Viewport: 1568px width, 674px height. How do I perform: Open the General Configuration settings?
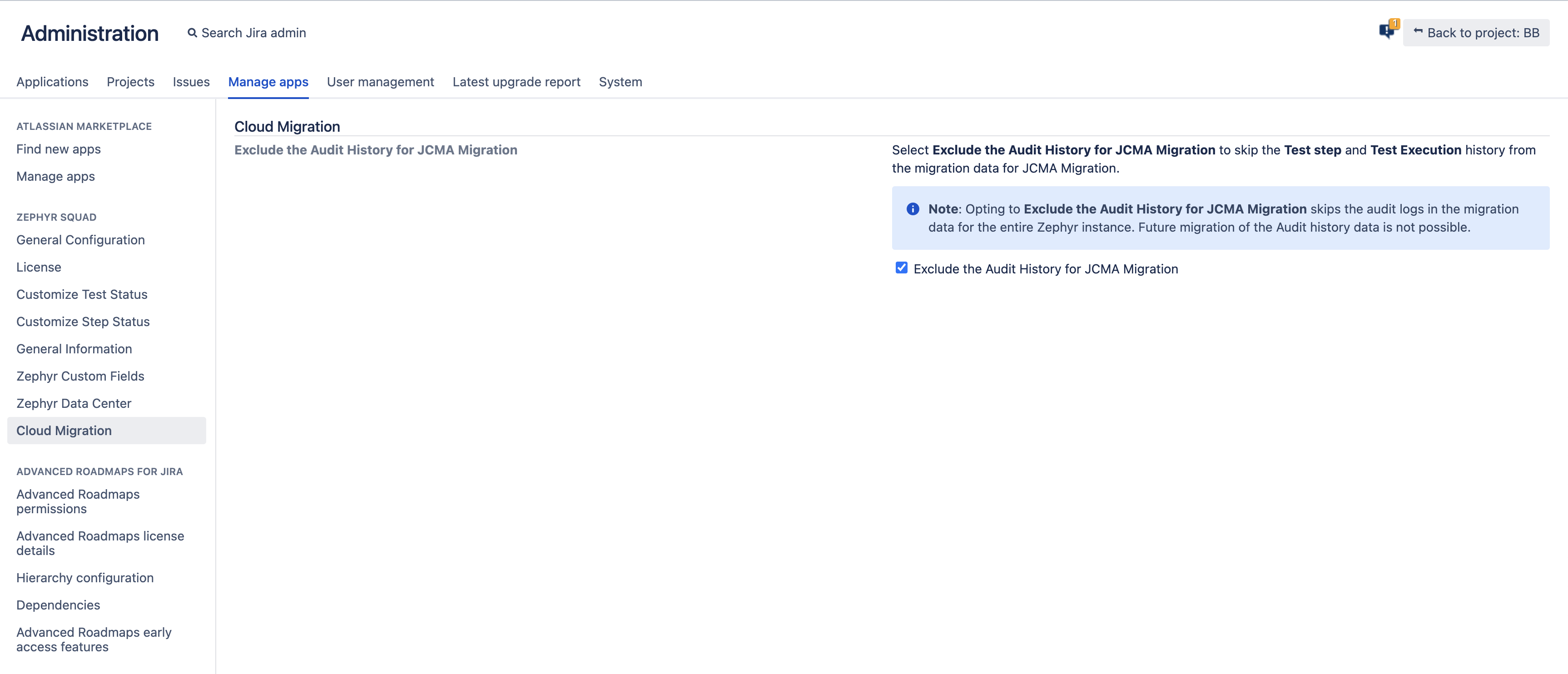click(80, 239)
